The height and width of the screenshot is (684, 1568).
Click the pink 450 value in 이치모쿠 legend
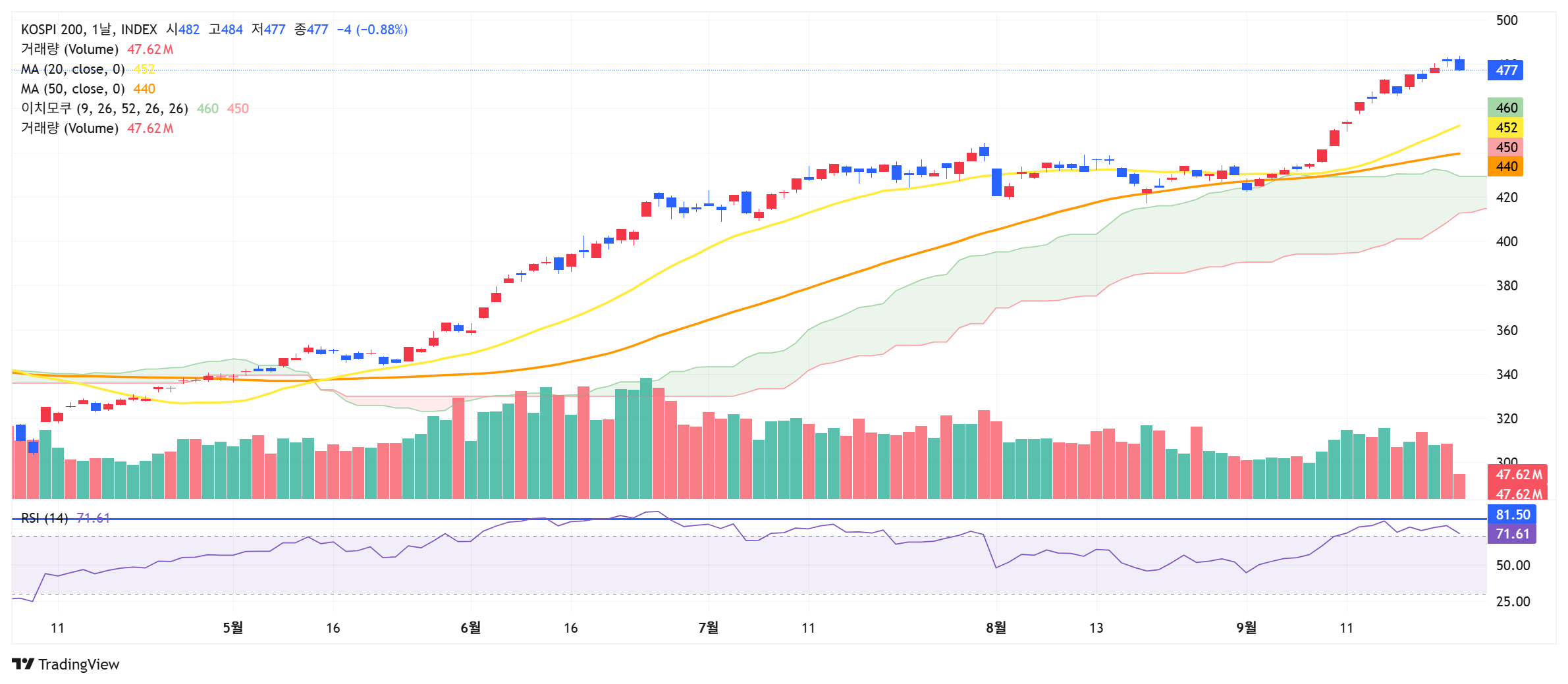[x=238, y=109]
